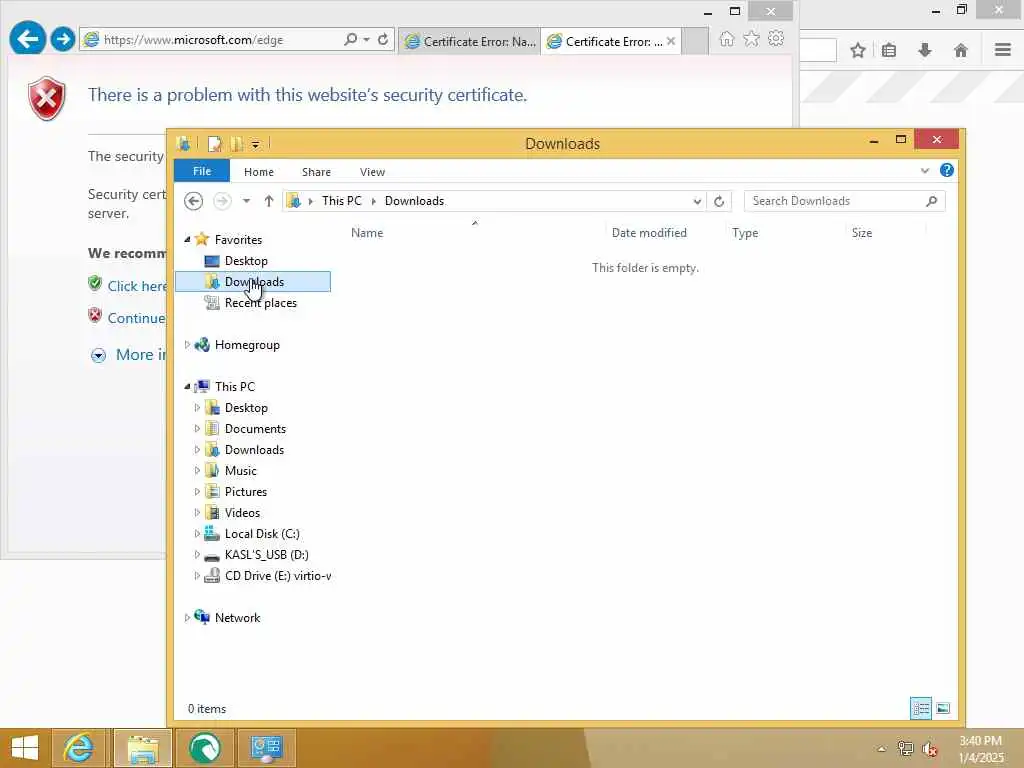Image resolution: width=1024 pixels, height=768 pixels.
Task: Open downloads arrow in background browser
Action: tap(925, 50)
